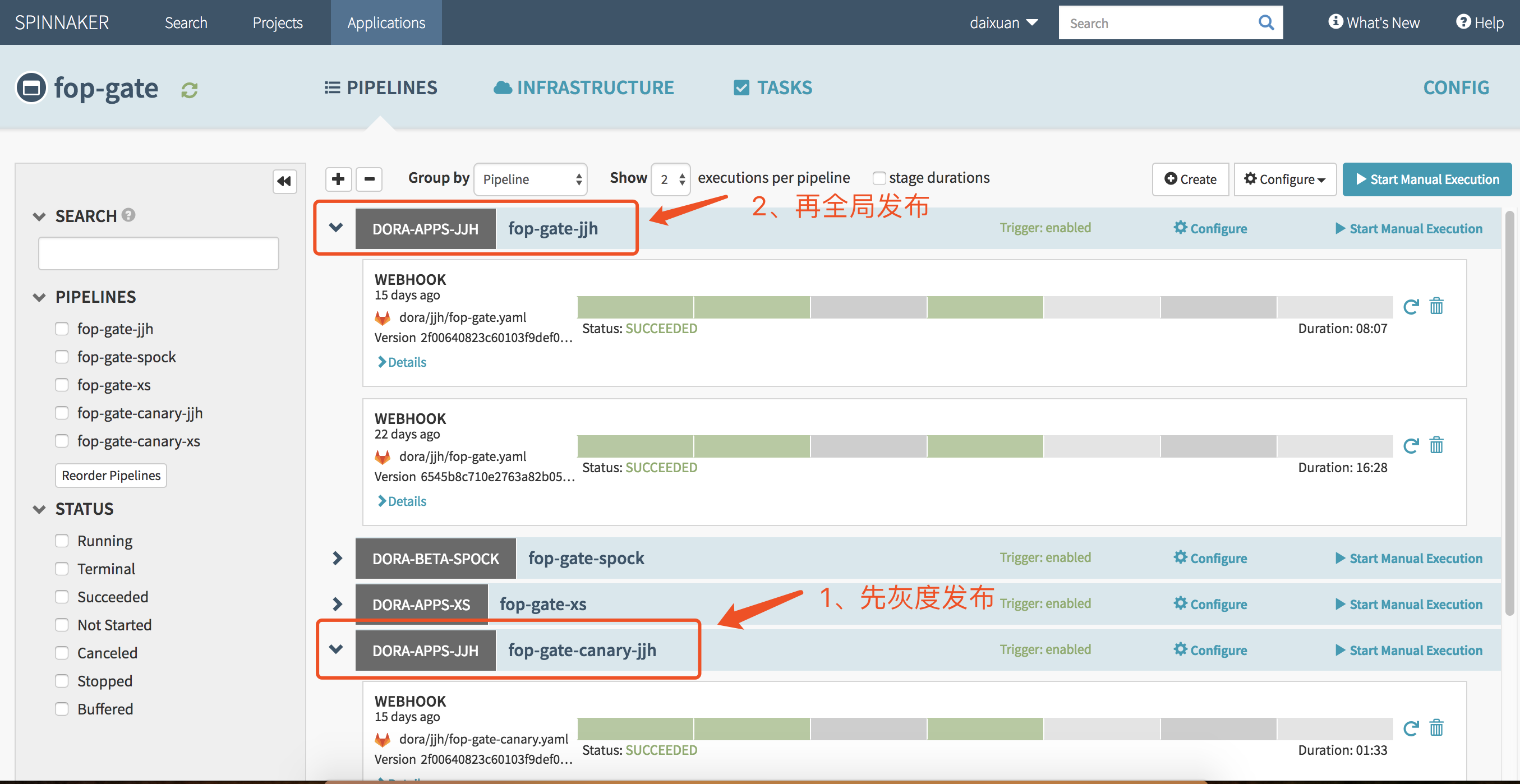Expand the fop-gate-spock pipeline row

[x=337, y=557]
